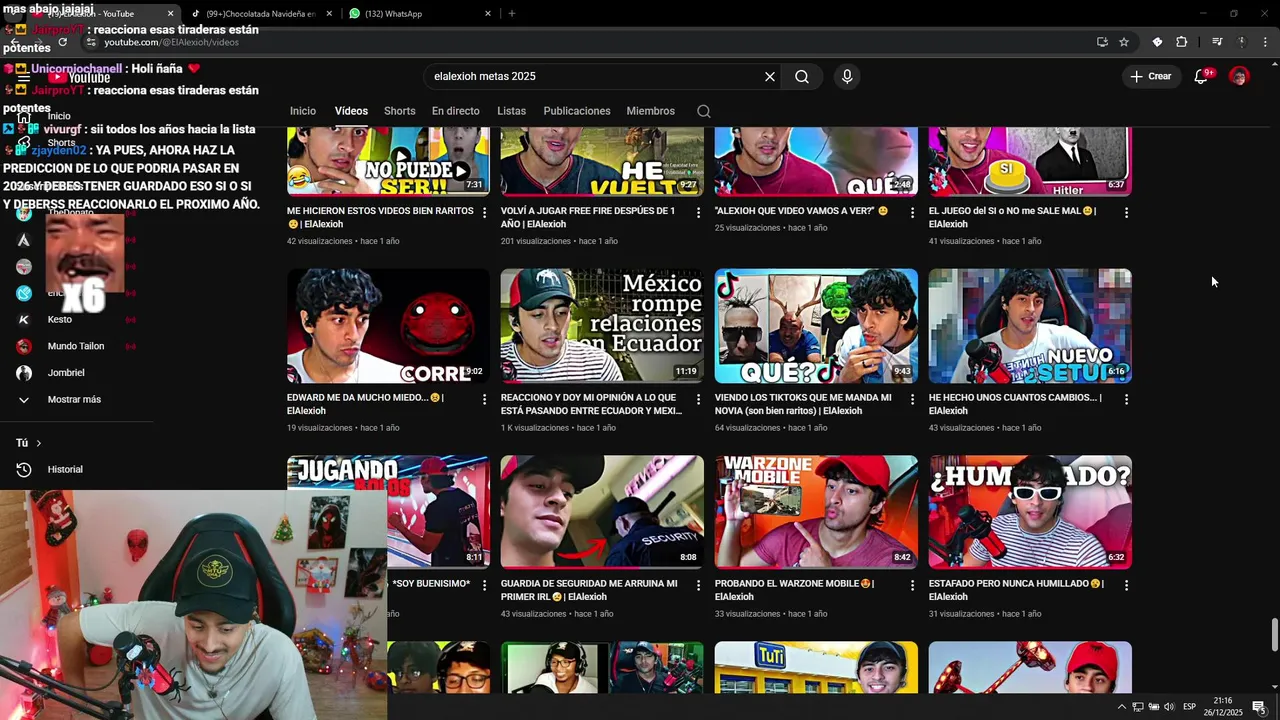
Task: Open the HE HECHO UNOS CUANTOS CAMBIOS title
Action: (x=1015, y=404)
